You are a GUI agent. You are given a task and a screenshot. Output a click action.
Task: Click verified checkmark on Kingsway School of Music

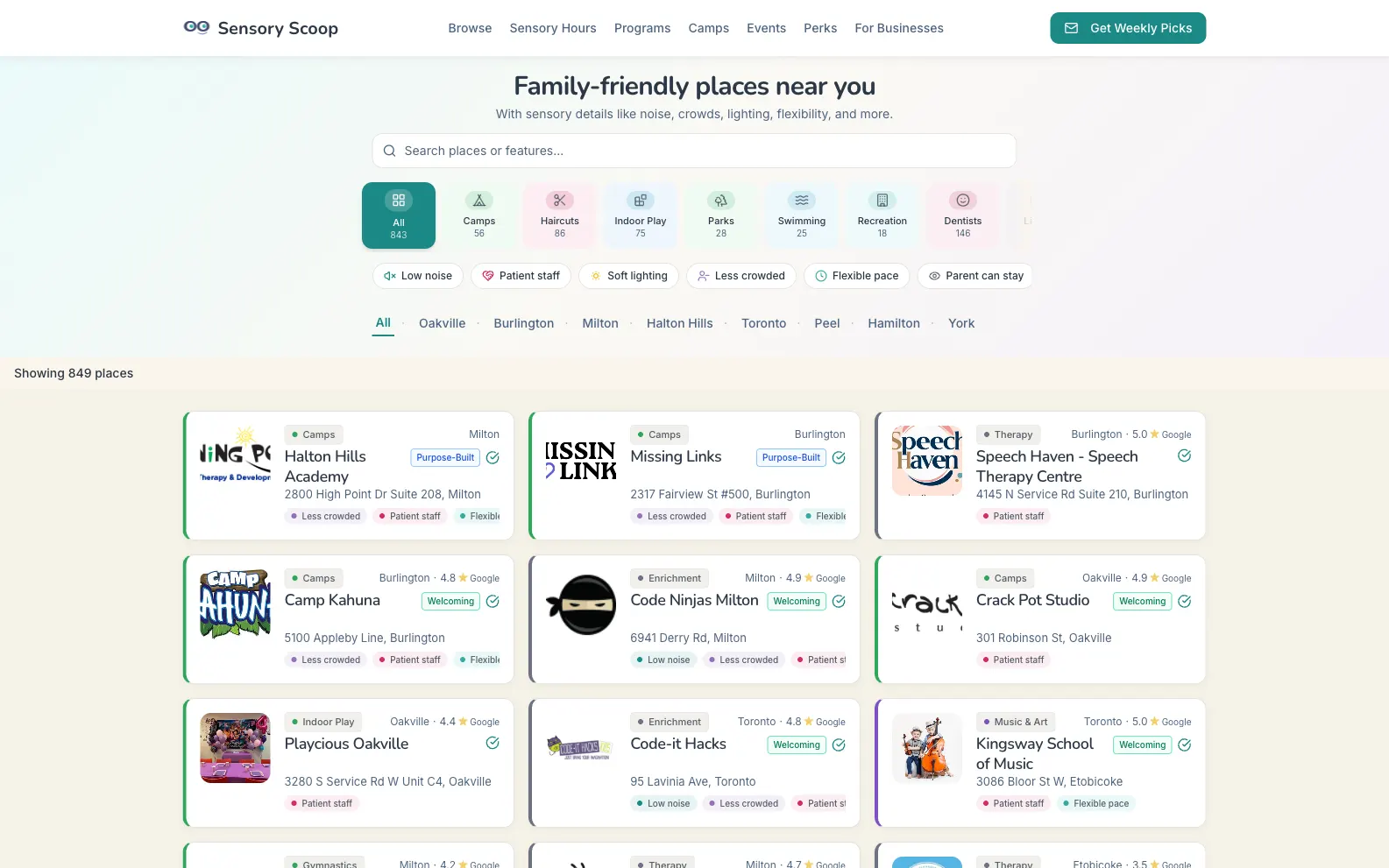pyautogui.click(x=1184, y=745)
